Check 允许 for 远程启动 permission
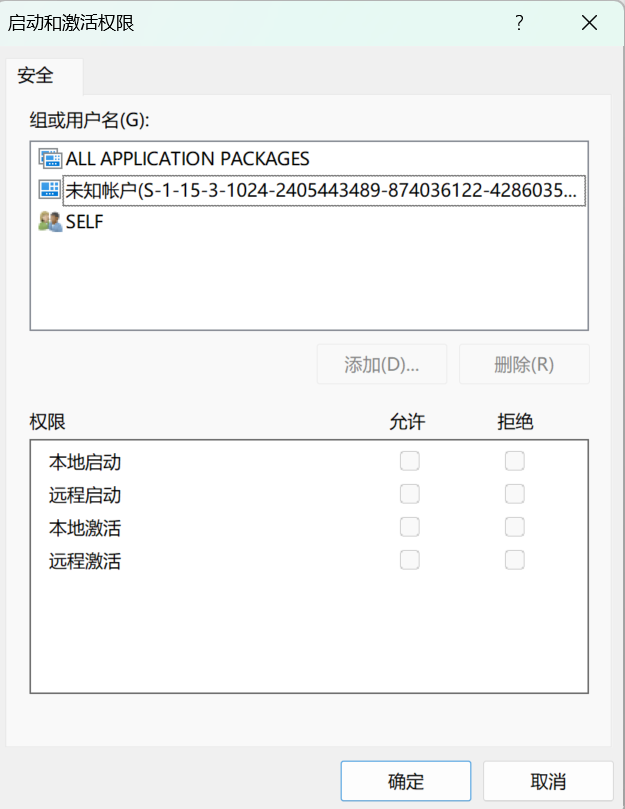Viewport: 625px width, 809px height. coord(409,493)
